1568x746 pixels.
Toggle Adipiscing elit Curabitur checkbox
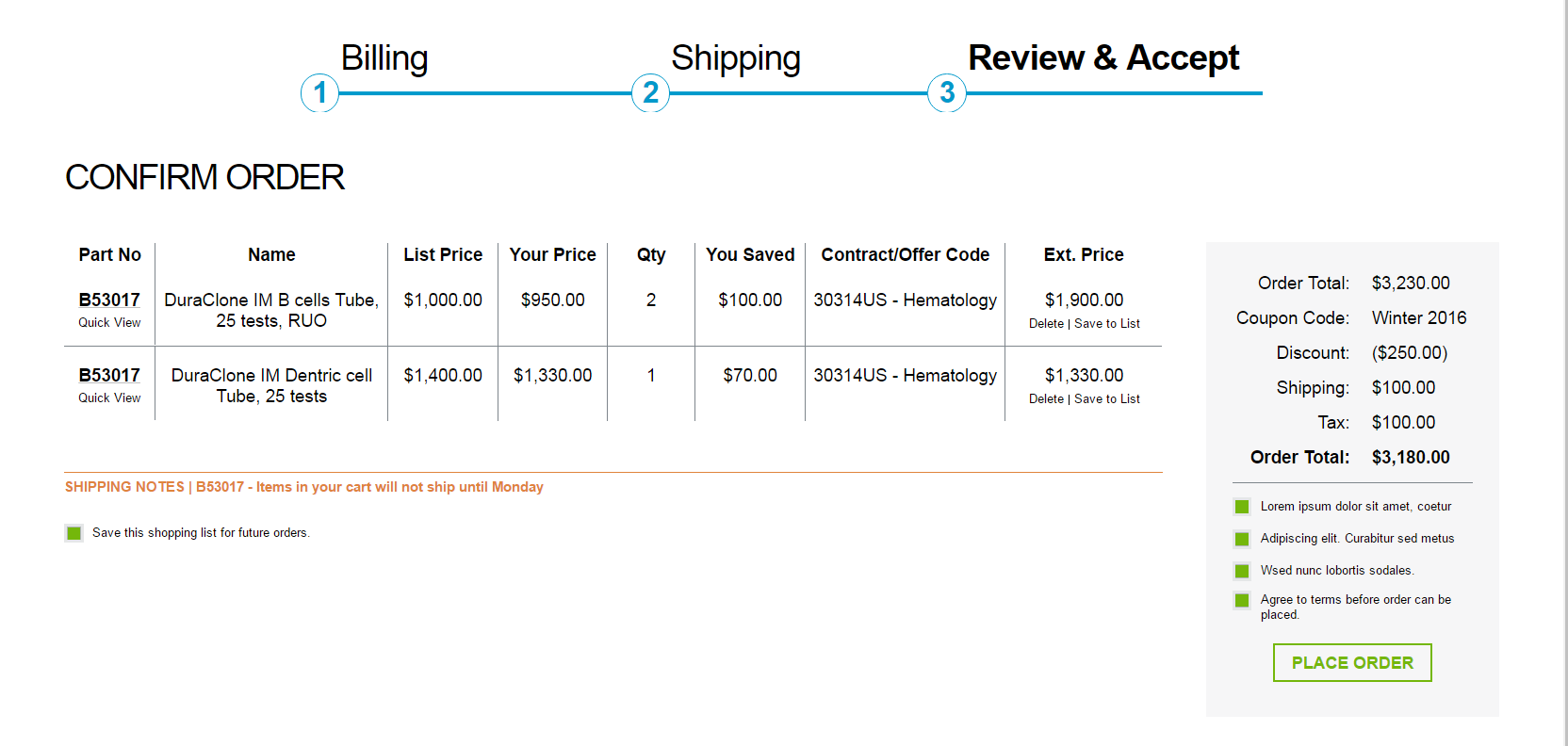pyautogui.click(x=1242, y=539)
